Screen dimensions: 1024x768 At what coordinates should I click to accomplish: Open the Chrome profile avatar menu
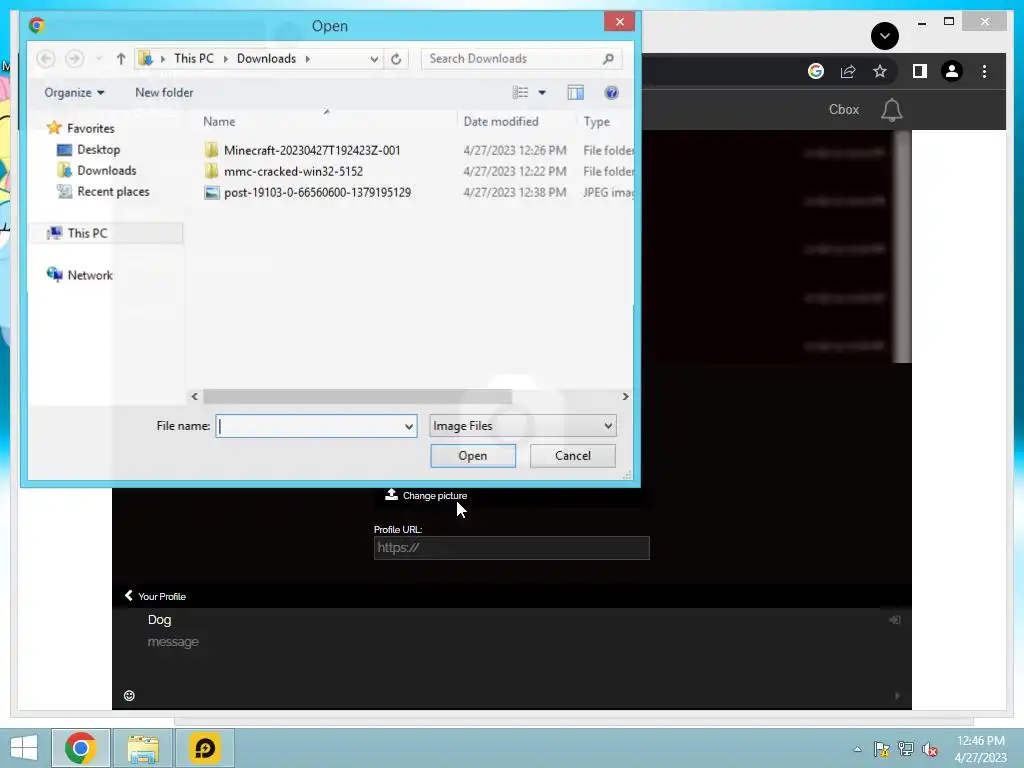(952, 71)
